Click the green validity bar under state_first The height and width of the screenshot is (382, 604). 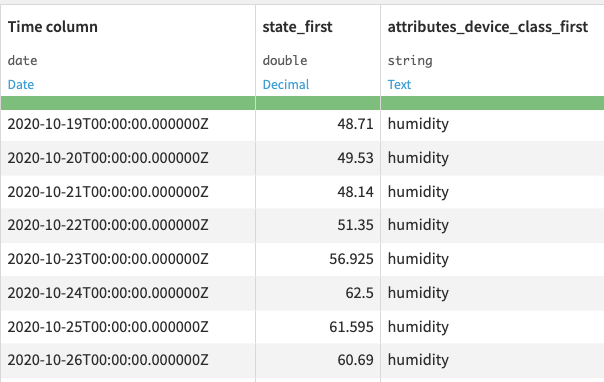click(318, 103)
